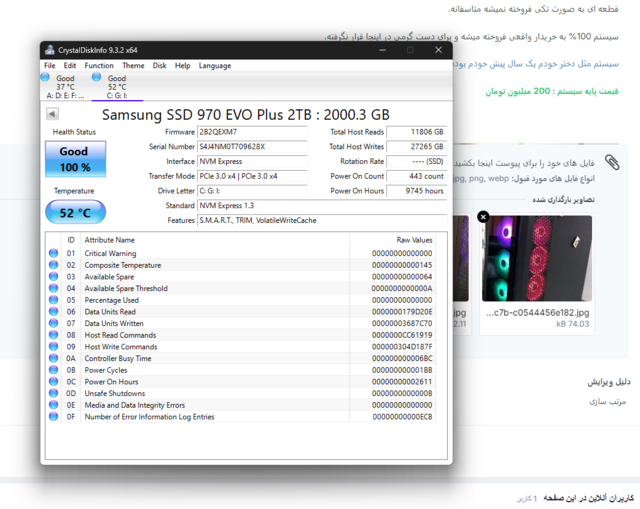Viewport: 640px width, 509px height.
Task: Open the File menu
Action: tap(50, 66)
